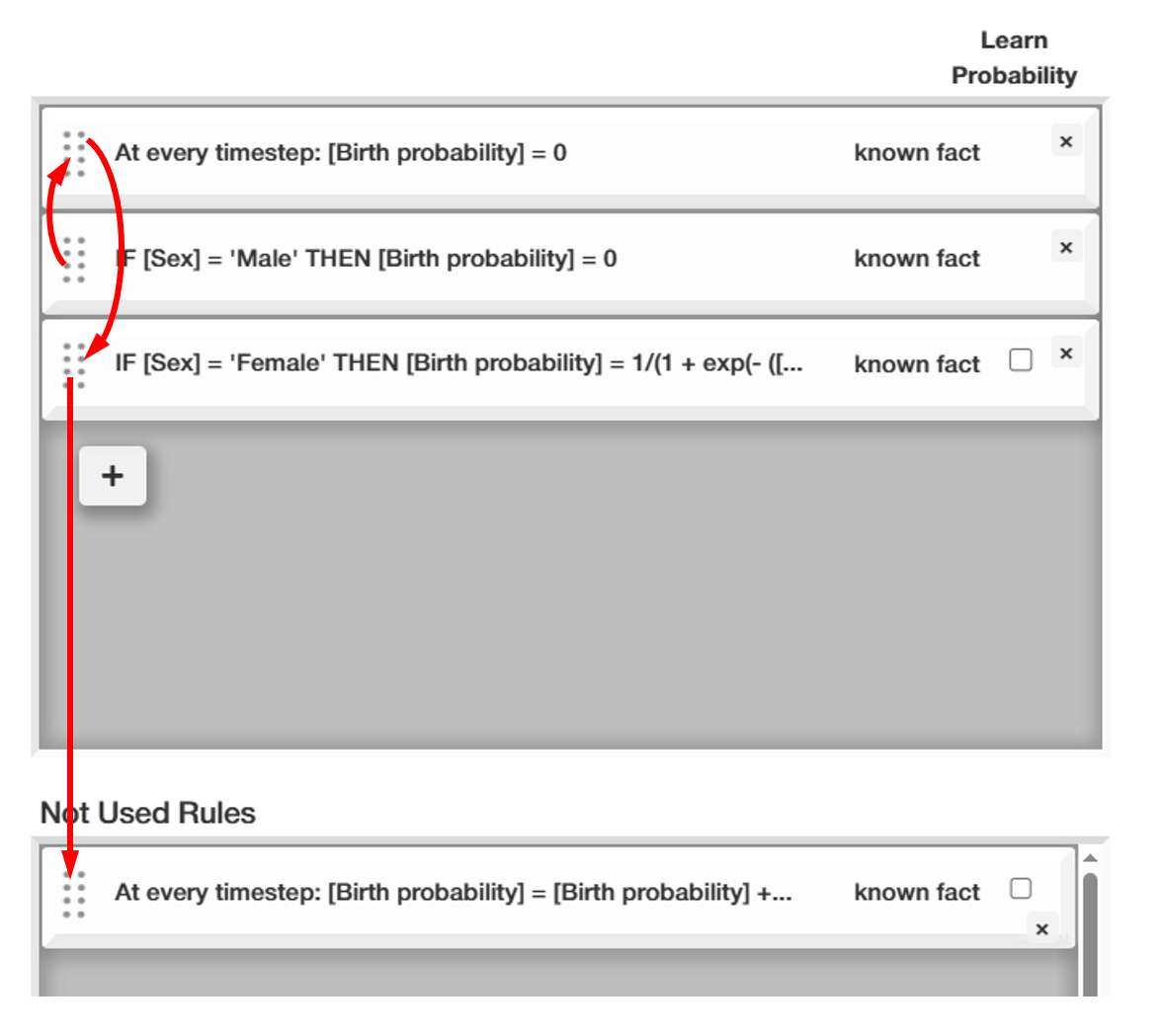Click 'known fact' on the Male rule
The image size is (1159, 1036).
tap(916, 259)
